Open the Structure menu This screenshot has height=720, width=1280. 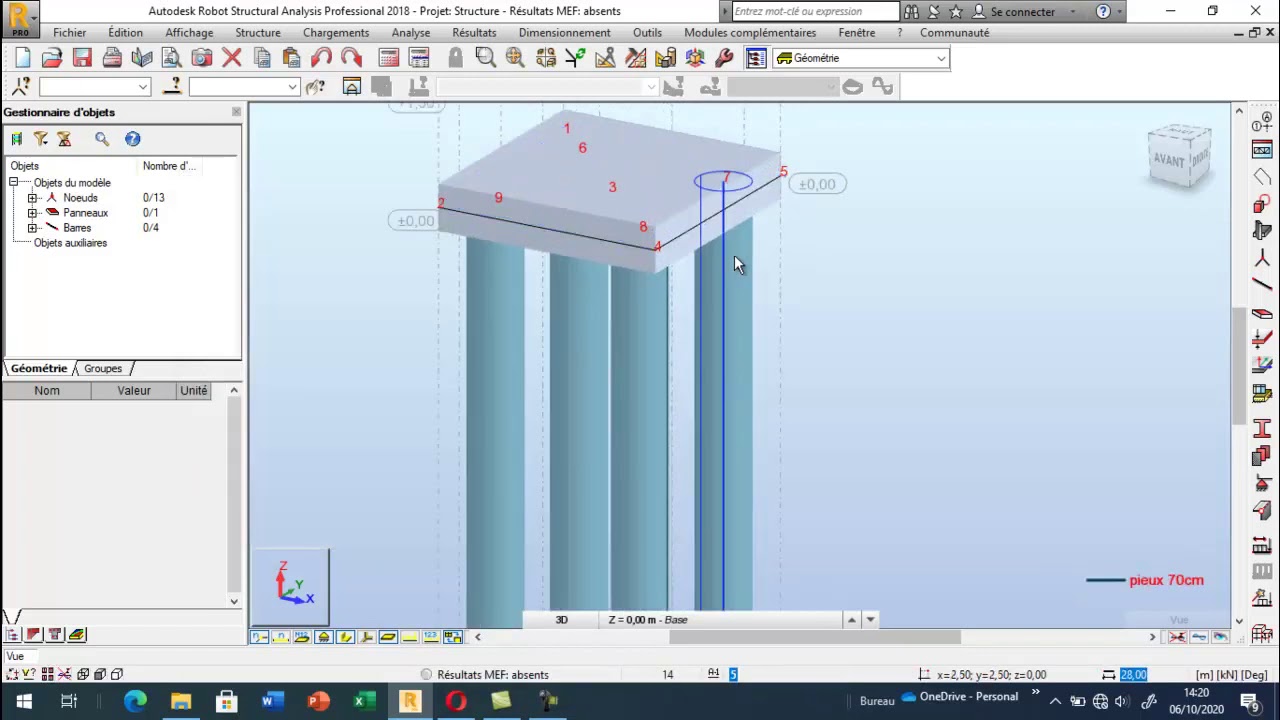click(258, 33)
